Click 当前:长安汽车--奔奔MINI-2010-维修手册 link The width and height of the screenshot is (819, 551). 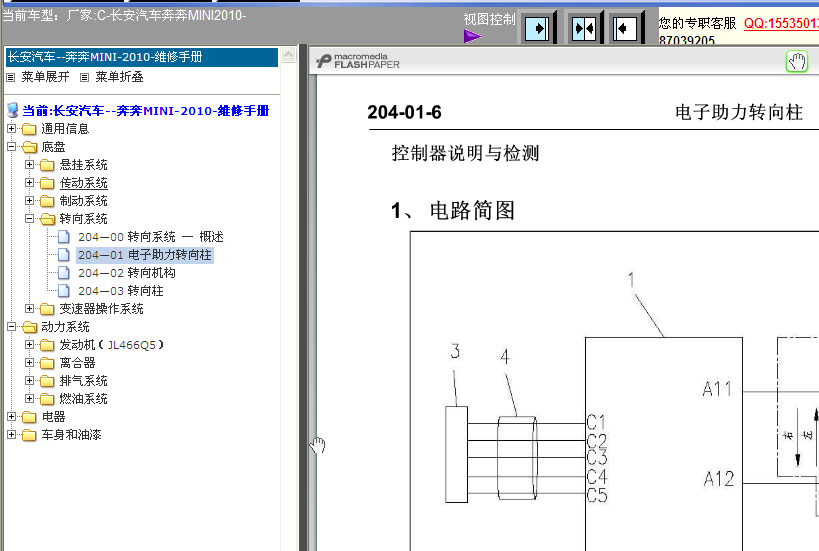pyautogui.click(x=146, y=111)
